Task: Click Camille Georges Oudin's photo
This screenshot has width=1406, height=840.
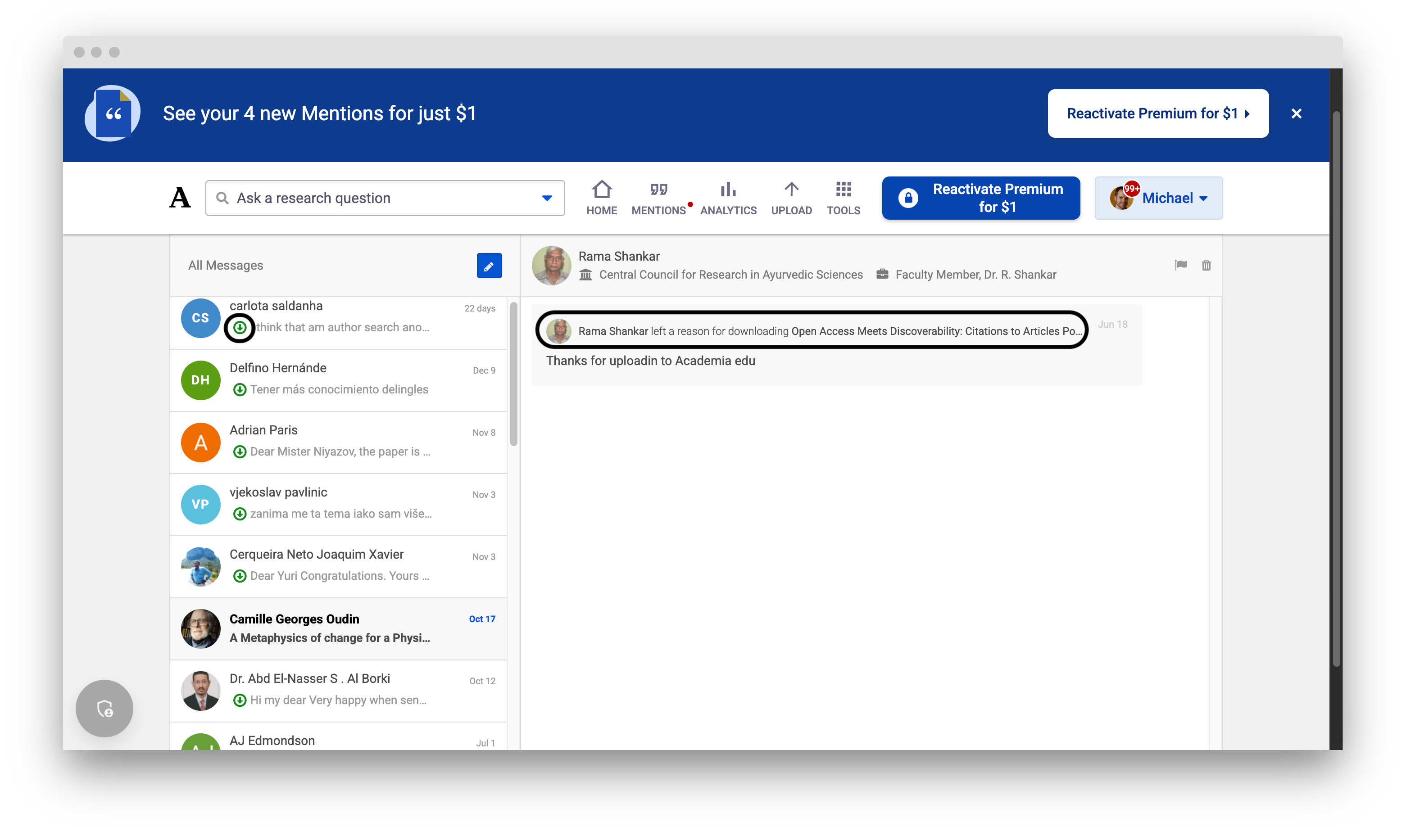Action: point(200,629)
